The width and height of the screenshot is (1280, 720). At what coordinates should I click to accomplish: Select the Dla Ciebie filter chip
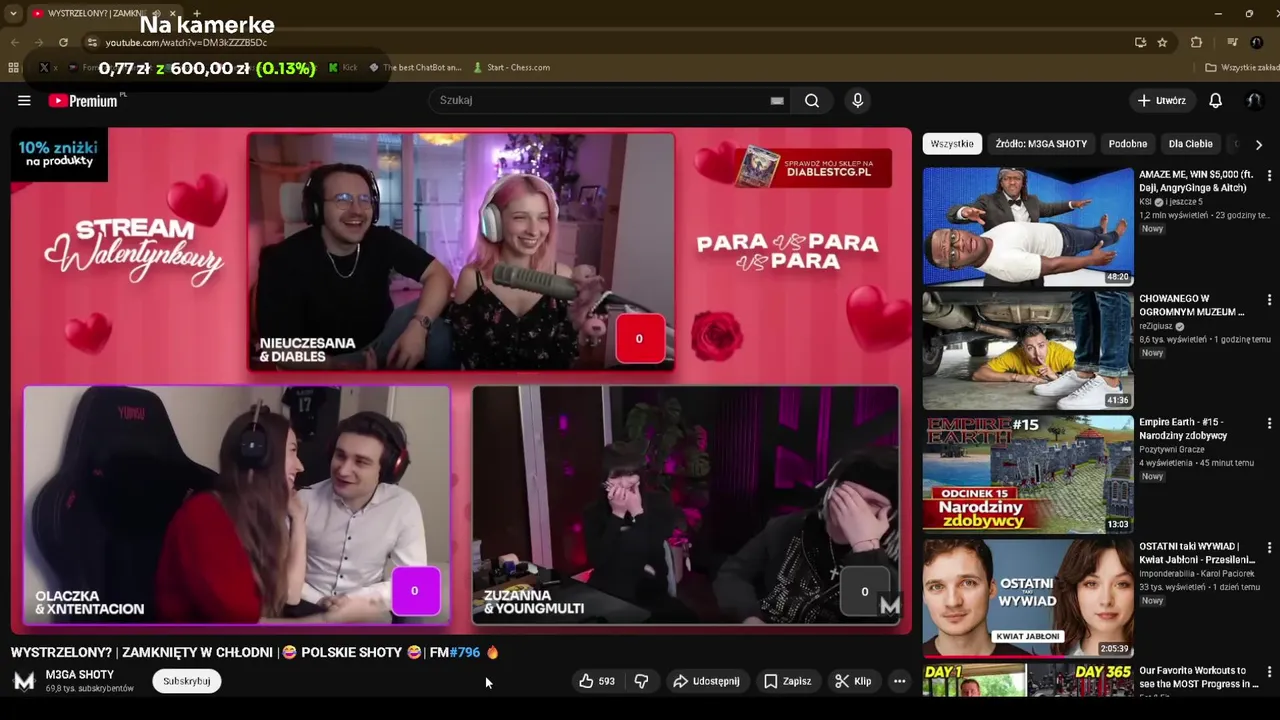1191,144
